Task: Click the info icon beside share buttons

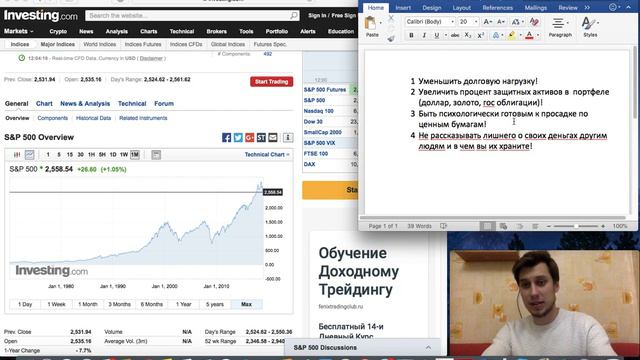Action: [x=288, y=138]
